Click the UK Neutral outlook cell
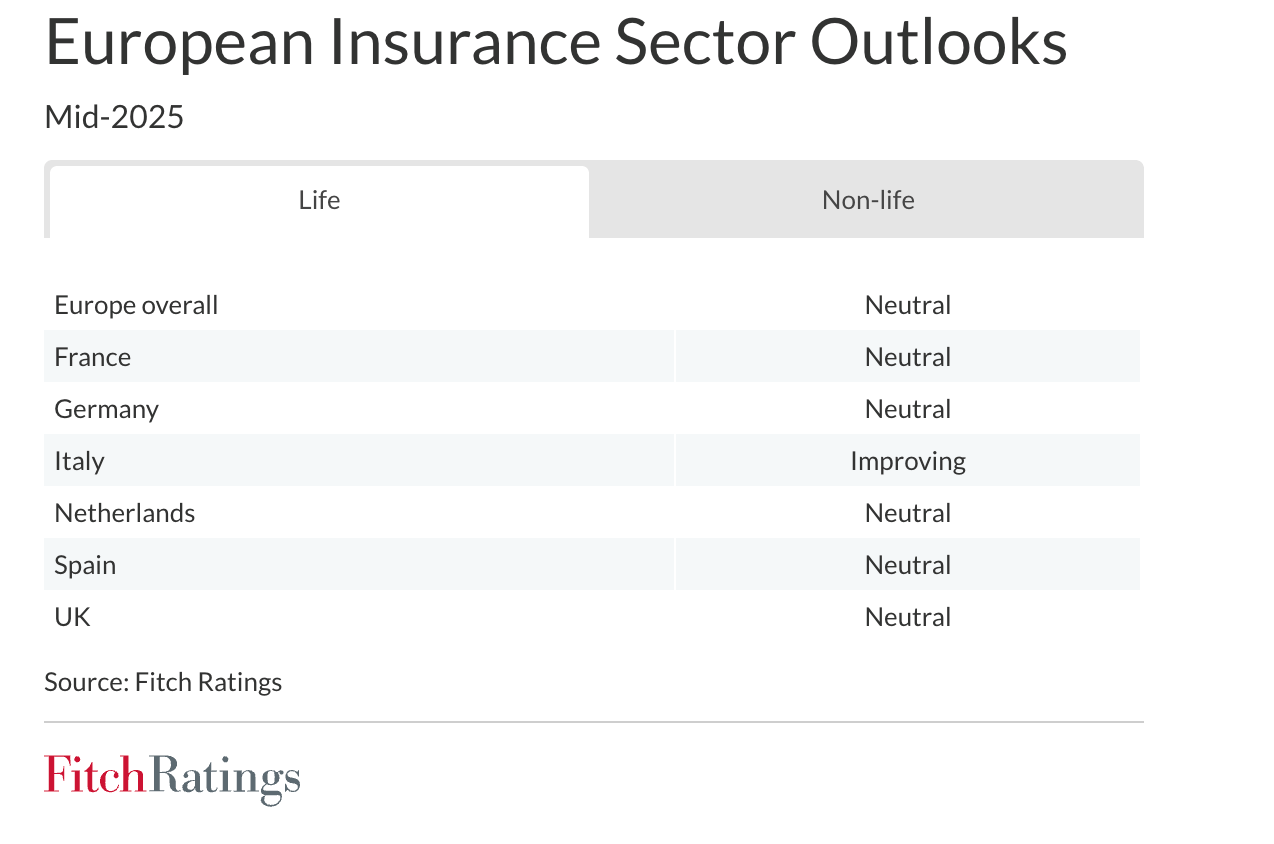 point(908,617)
